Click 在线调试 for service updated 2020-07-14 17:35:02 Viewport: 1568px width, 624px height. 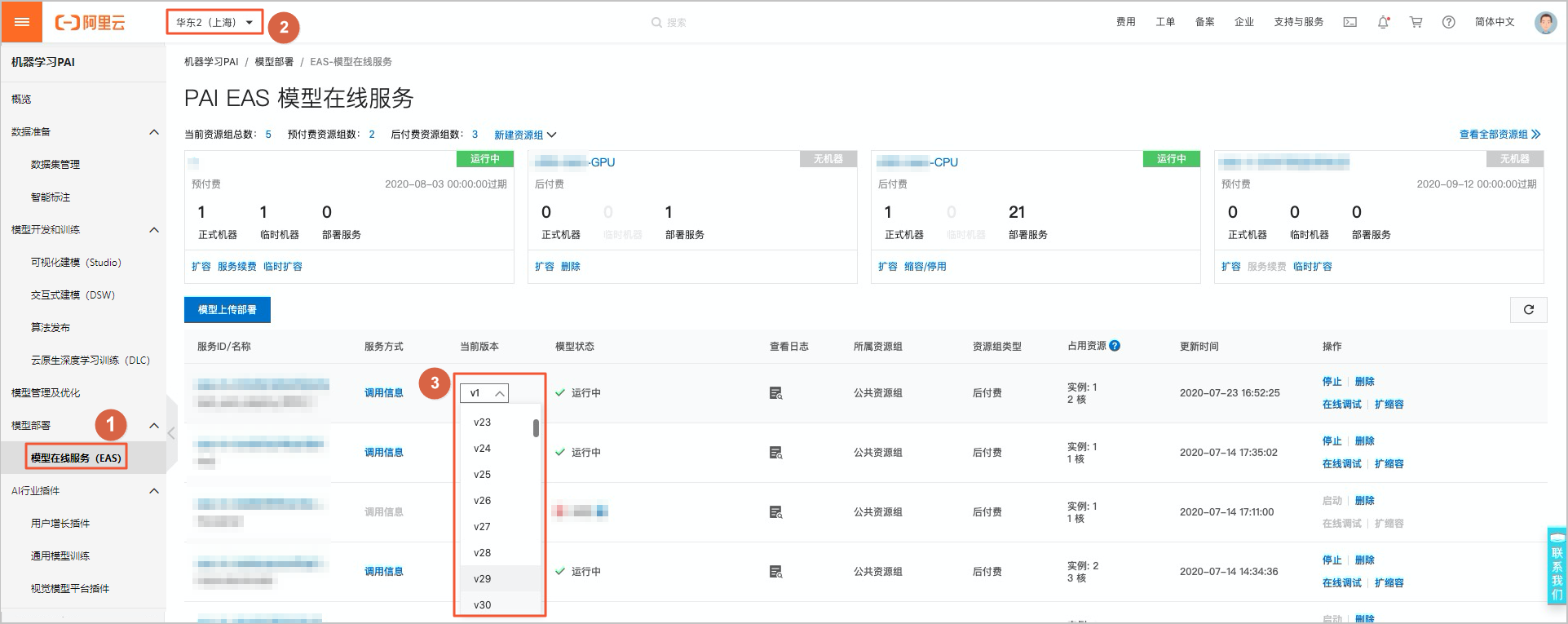point(1342,464)
